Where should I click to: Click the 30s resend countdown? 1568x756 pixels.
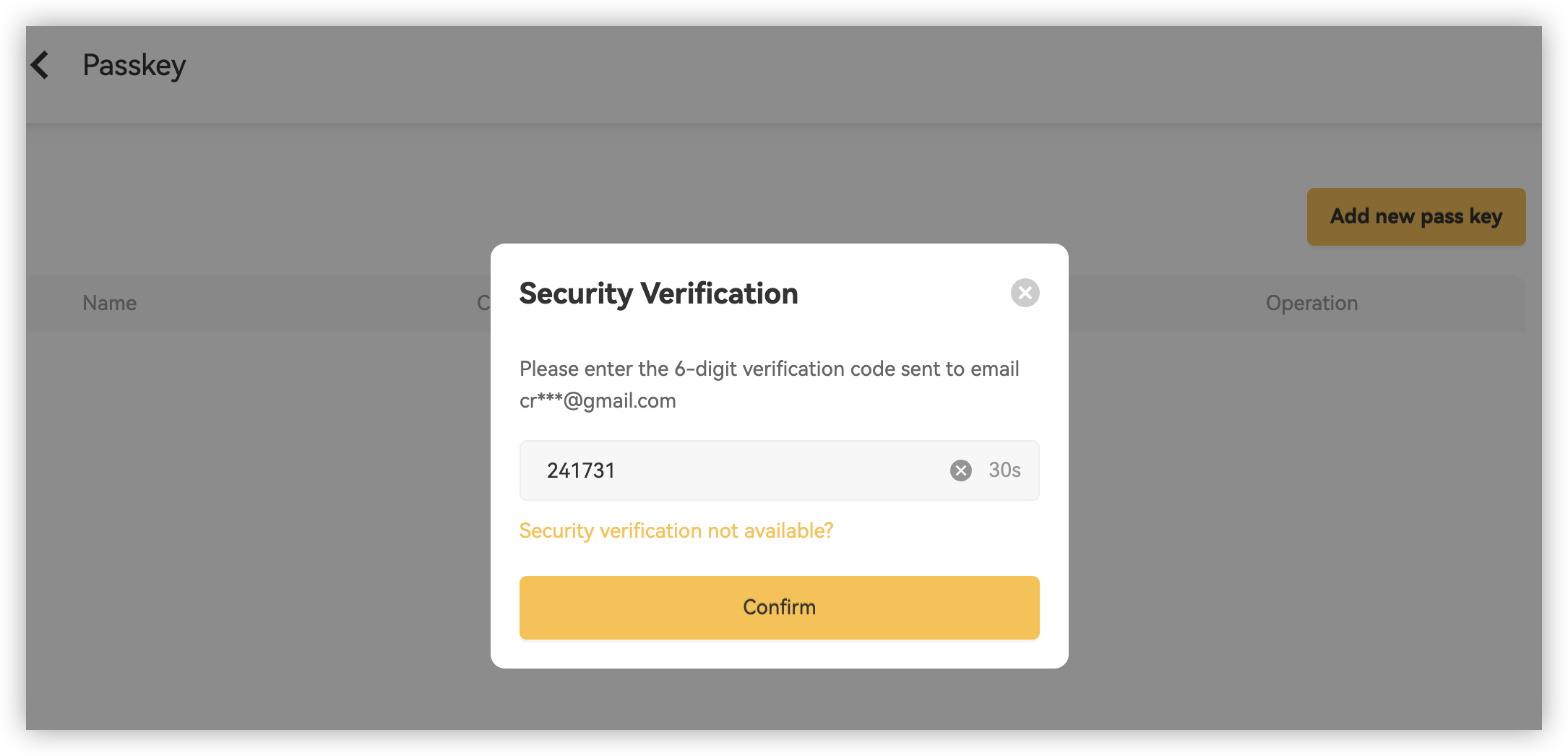[1004, 471]
